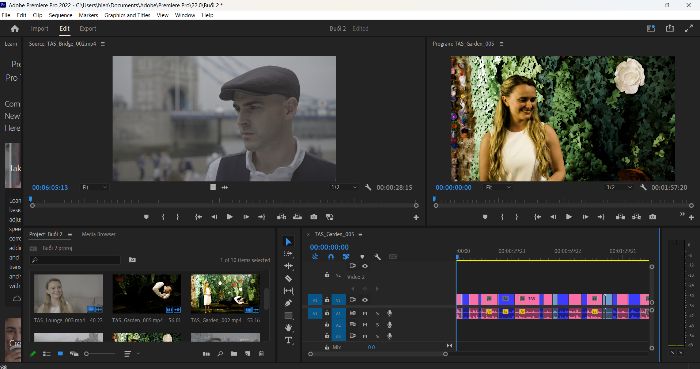
Task: Select the Slip tool
Action: pyautogui.click(x=288, y=291)
